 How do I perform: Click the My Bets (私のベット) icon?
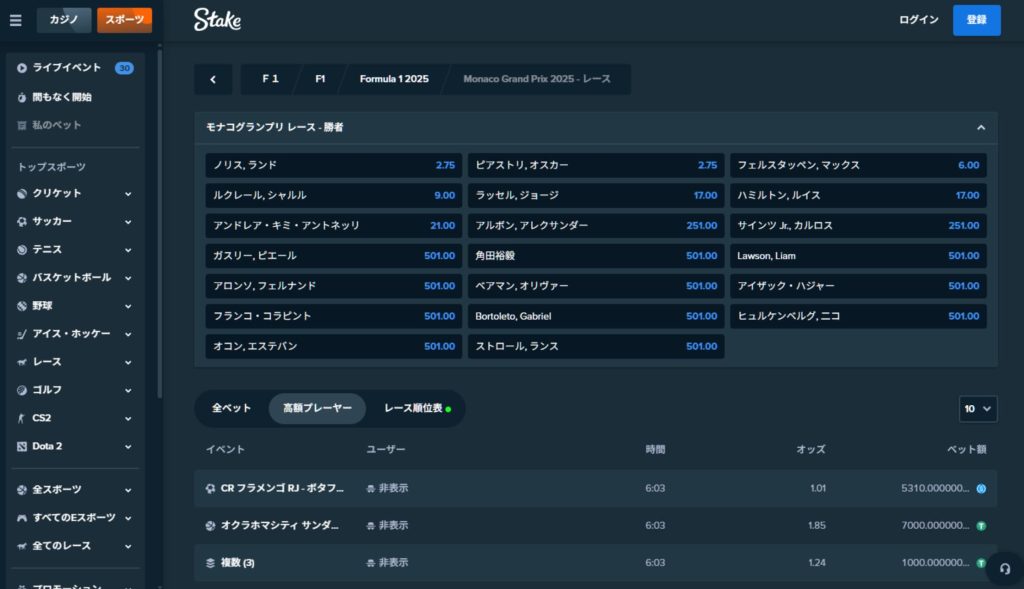coord(22,125)
